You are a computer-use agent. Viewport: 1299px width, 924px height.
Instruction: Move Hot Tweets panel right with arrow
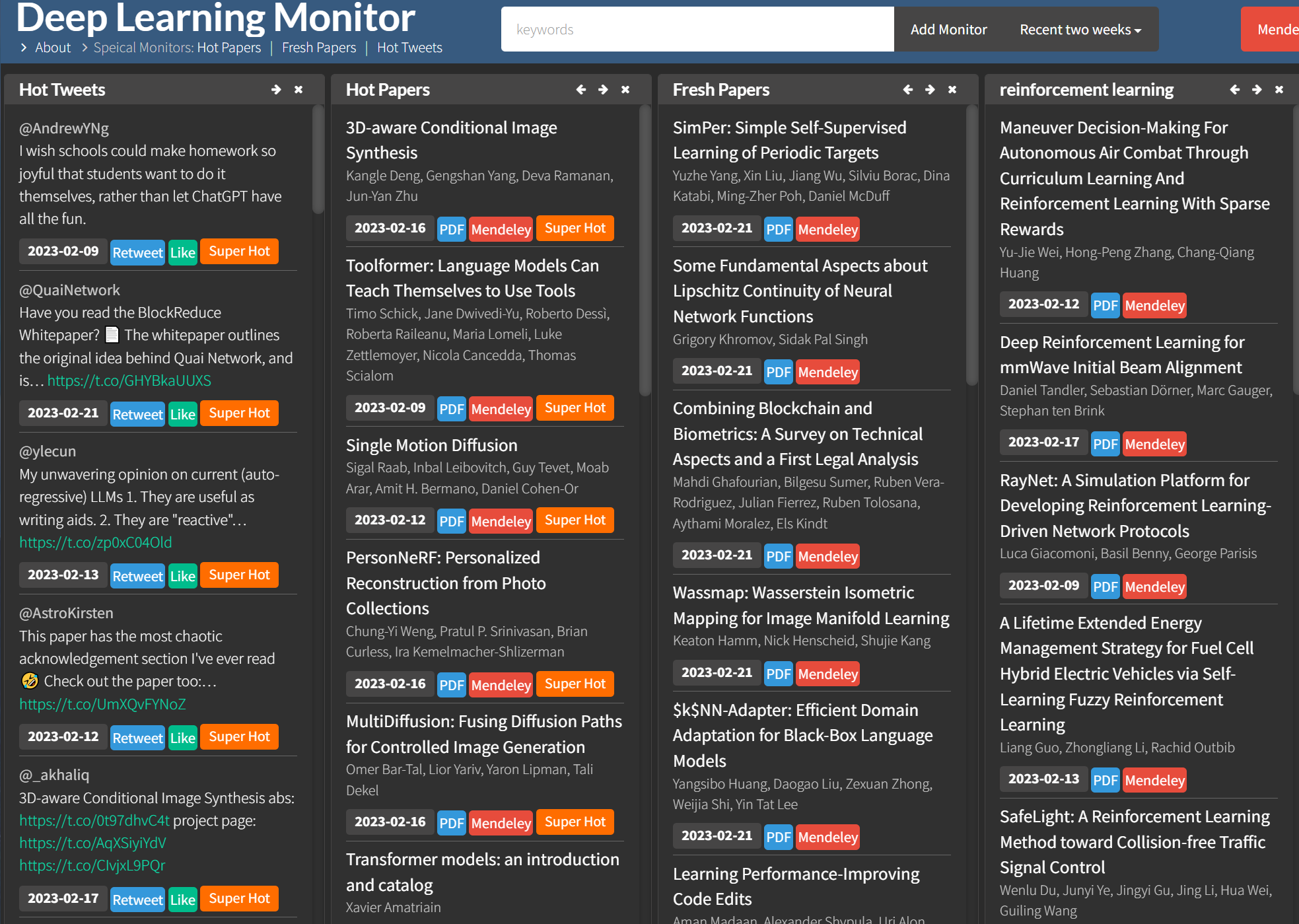(x=276, y=90)
